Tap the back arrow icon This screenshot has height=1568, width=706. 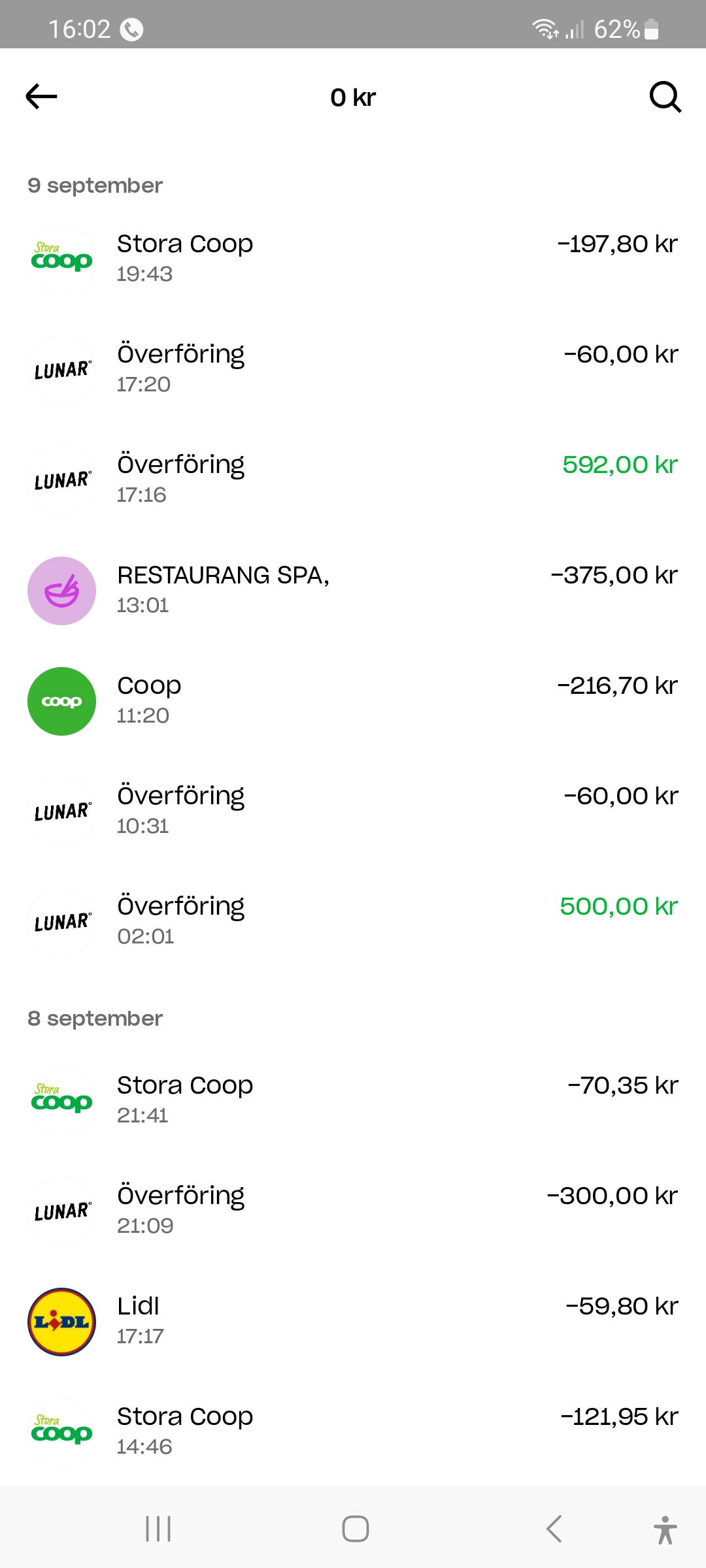pyautogui.click(x=41, y=97)
